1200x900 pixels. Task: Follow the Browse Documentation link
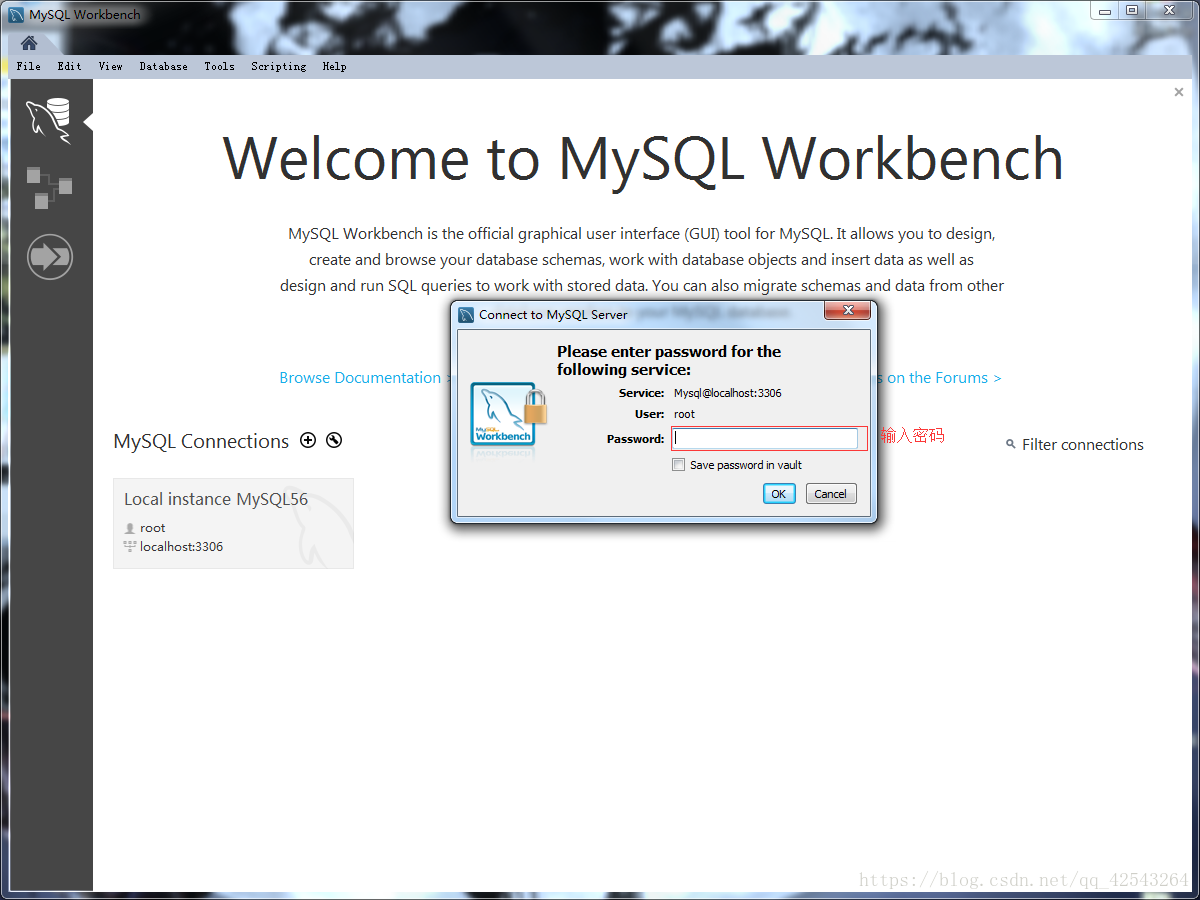[x=365, y=378]
